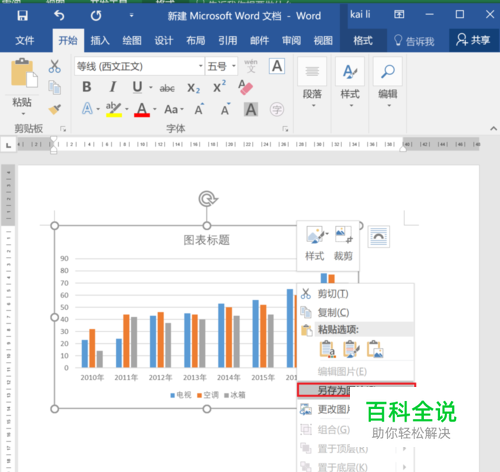Click the 粘贴 clipboard paste icon
This screenshot has width=500, height=472.
(x=23, y=73)
